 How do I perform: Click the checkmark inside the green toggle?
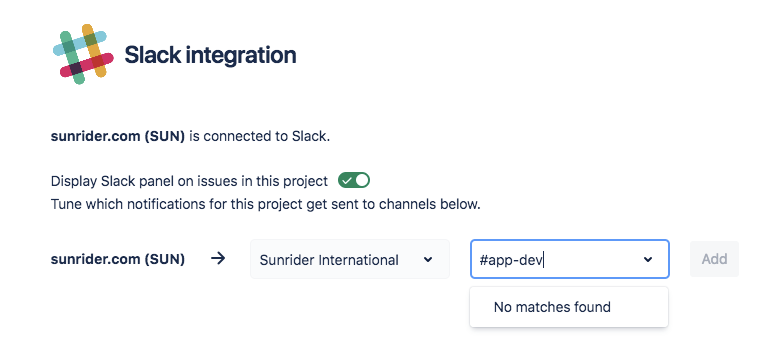coord(347,181)
